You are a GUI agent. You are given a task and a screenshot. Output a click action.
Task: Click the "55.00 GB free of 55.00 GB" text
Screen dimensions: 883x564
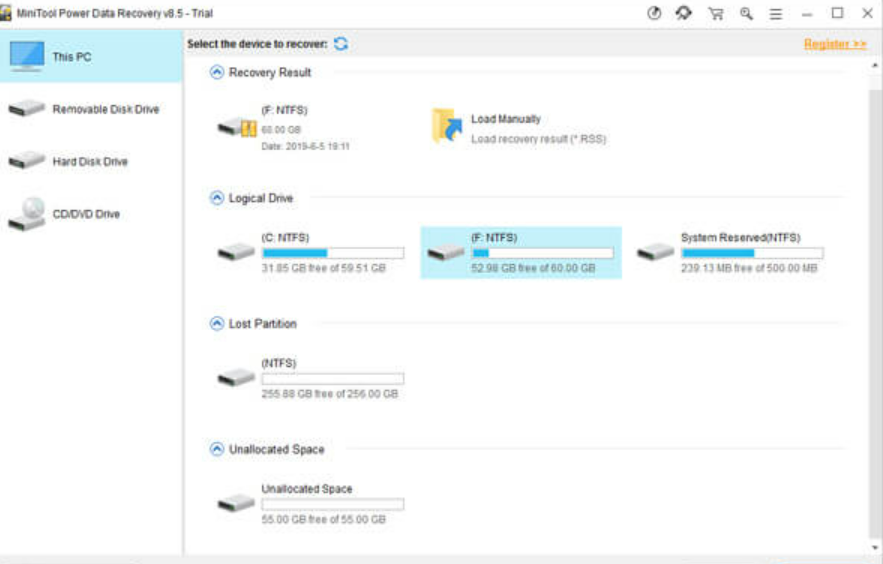[324, 519]
